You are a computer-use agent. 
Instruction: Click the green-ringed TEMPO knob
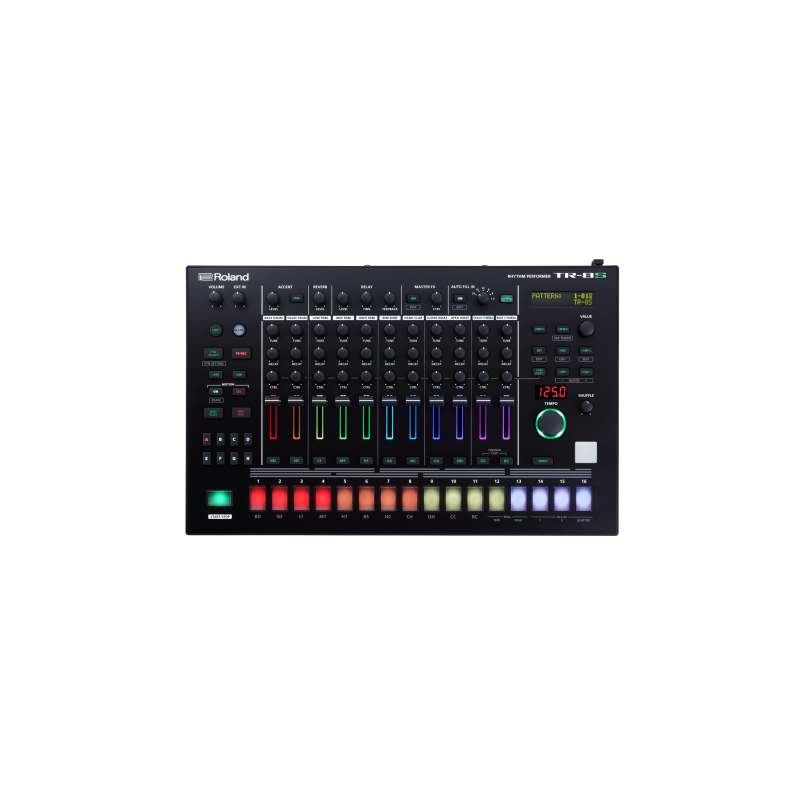551,423
